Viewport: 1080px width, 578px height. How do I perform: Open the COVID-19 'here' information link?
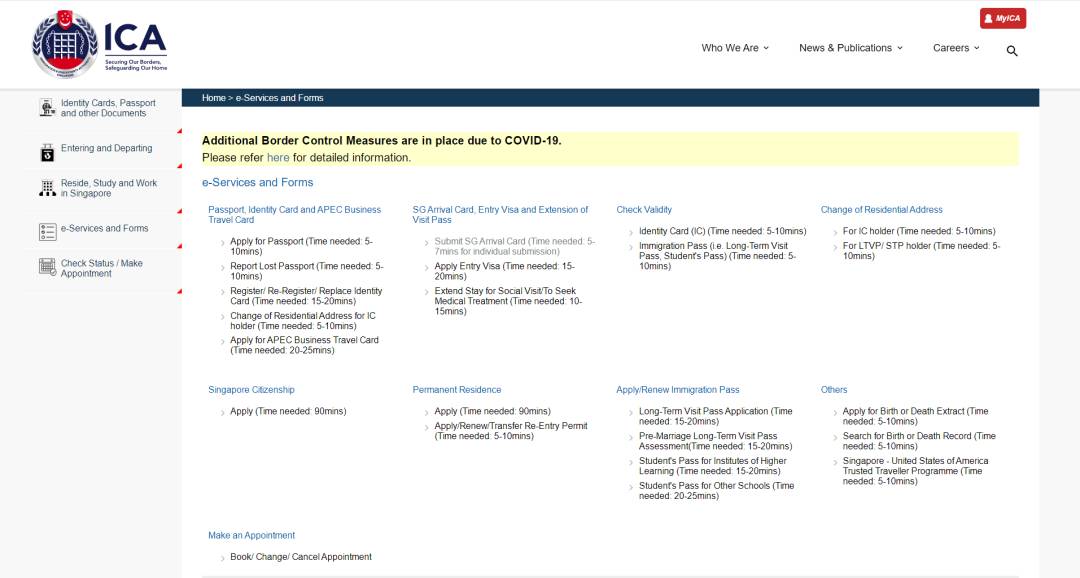[x=278, y=158]
